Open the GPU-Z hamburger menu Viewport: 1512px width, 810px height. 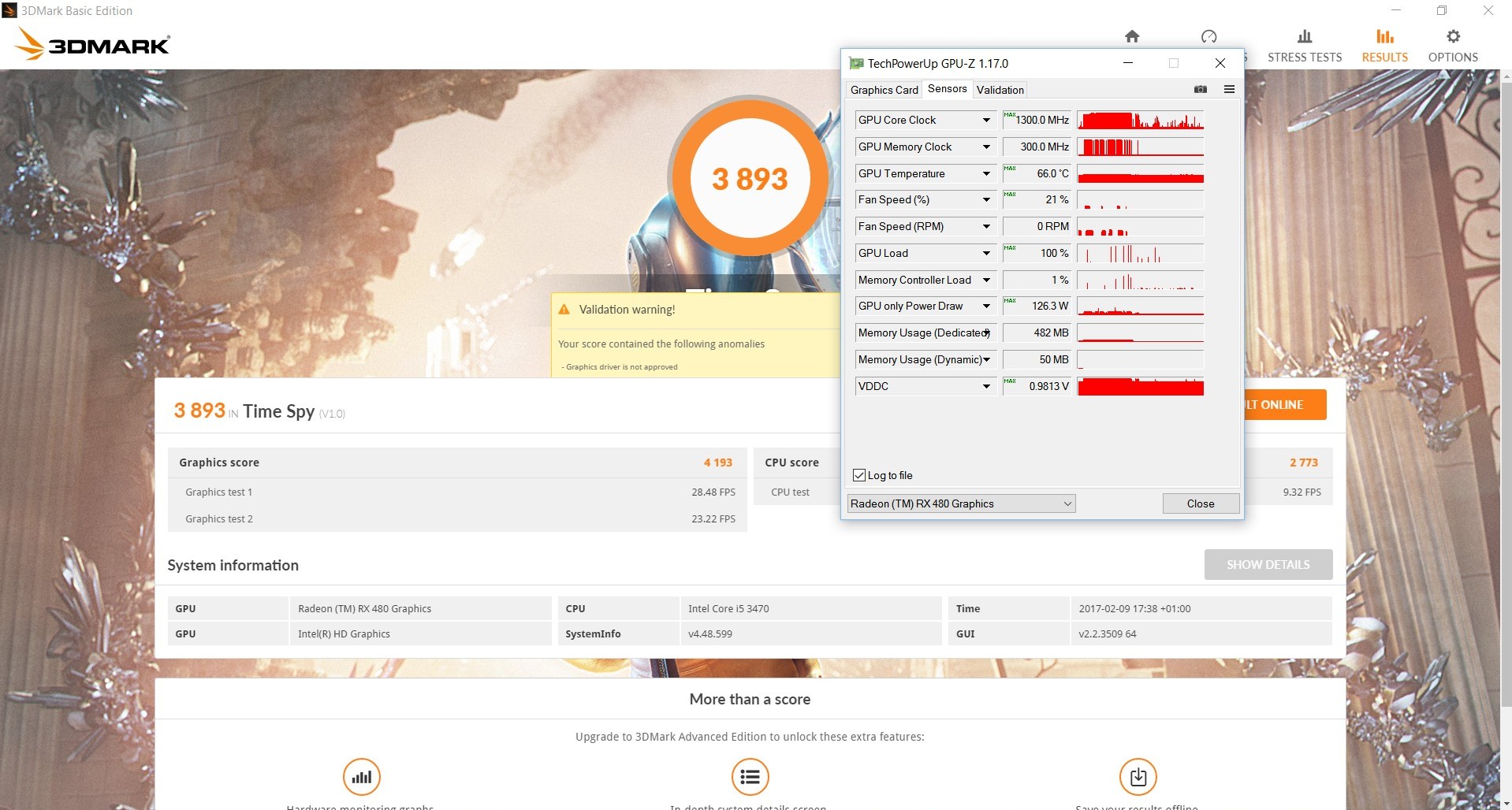[1229, 89]
